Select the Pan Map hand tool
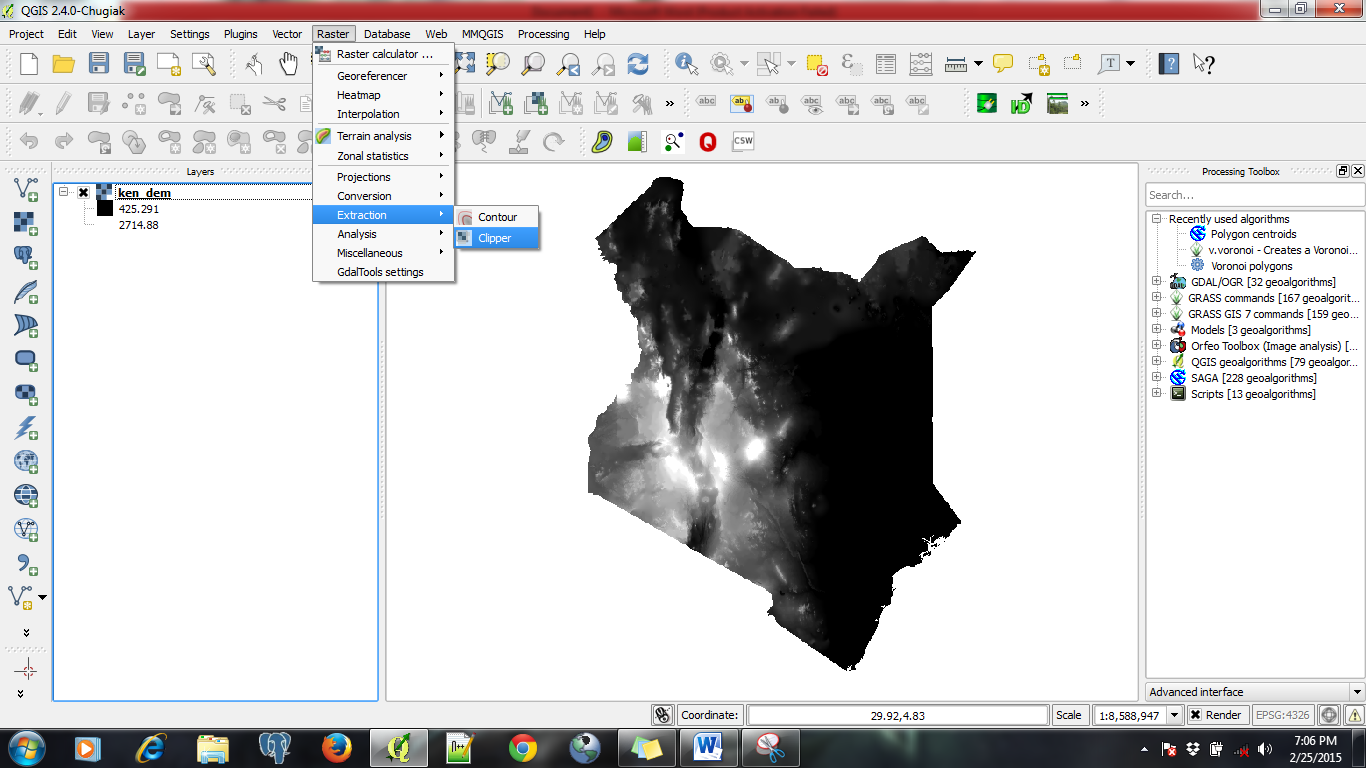 (x=289, y=64)
